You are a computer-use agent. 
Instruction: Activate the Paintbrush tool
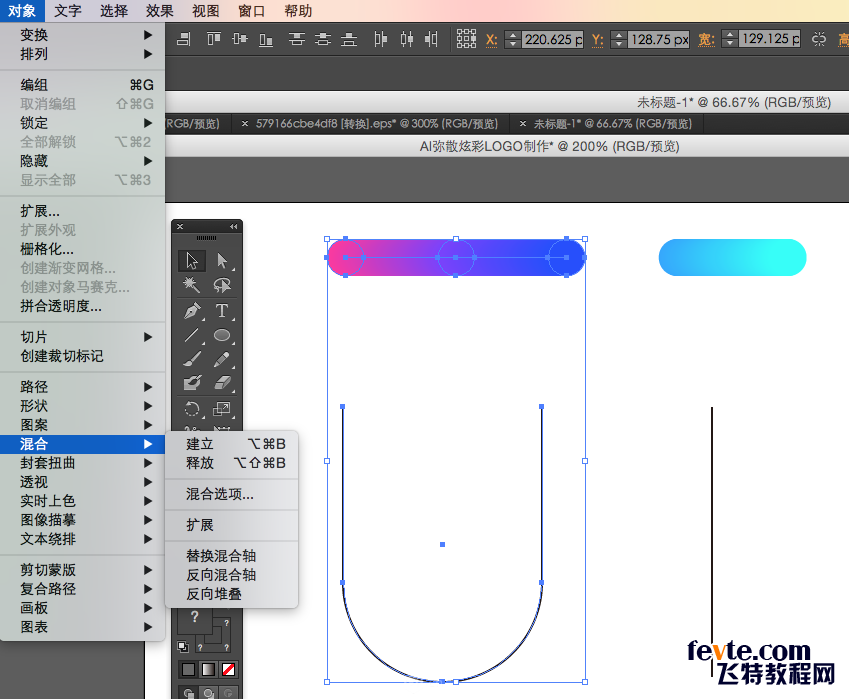point(192,359)
